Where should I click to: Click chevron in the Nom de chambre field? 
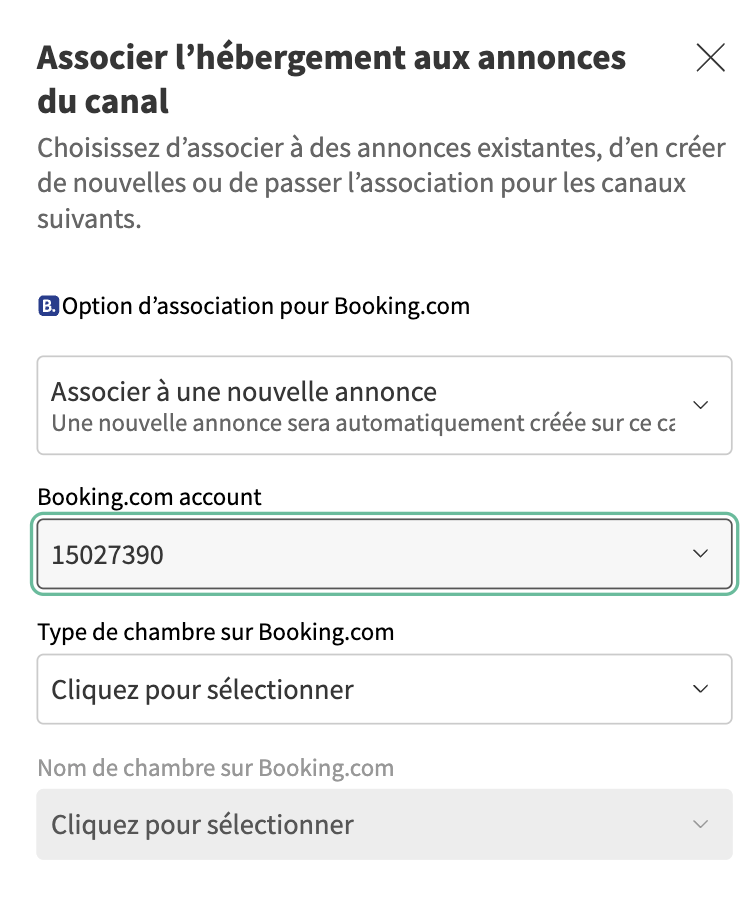click(701, 825)
